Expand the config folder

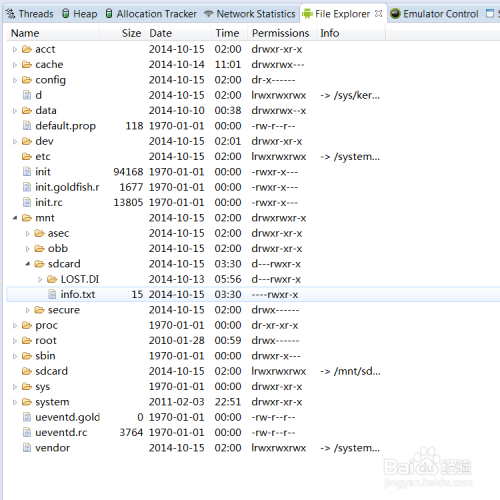[x=15, y=80]
